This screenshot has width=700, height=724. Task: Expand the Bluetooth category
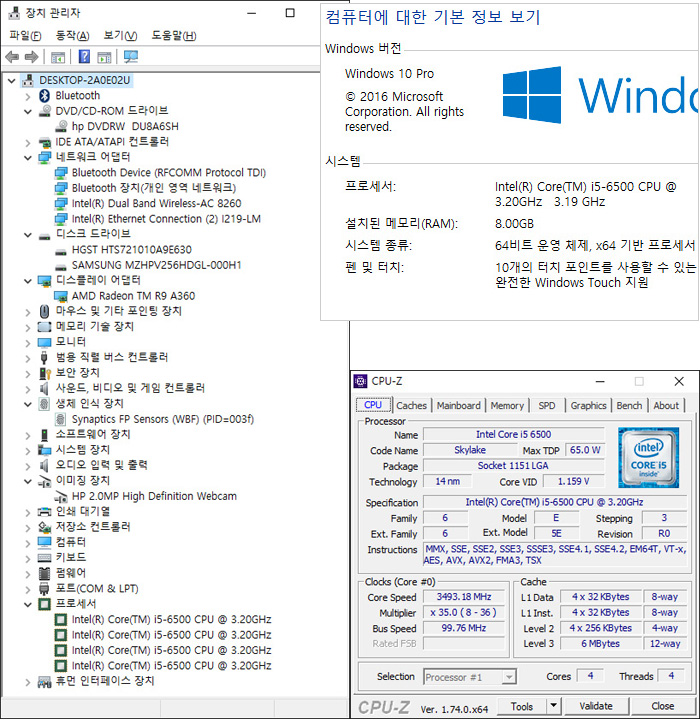(x=28, y=96)
